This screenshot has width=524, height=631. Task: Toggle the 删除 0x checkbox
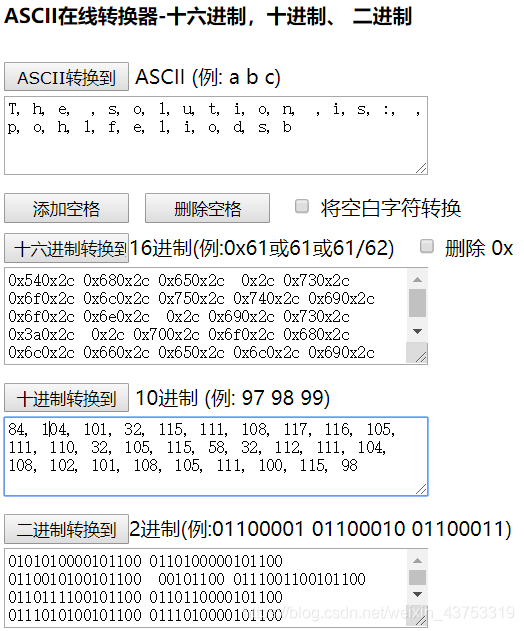(427, 246)
